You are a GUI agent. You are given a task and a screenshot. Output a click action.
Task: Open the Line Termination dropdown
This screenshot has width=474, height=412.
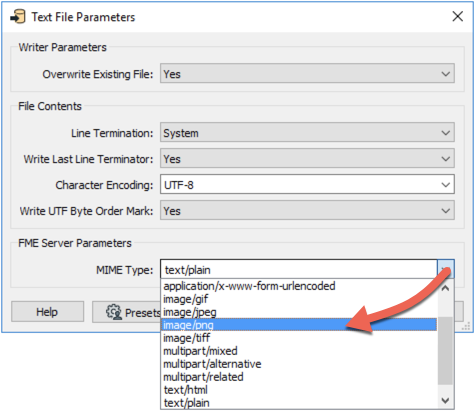(x=307, y=133)
